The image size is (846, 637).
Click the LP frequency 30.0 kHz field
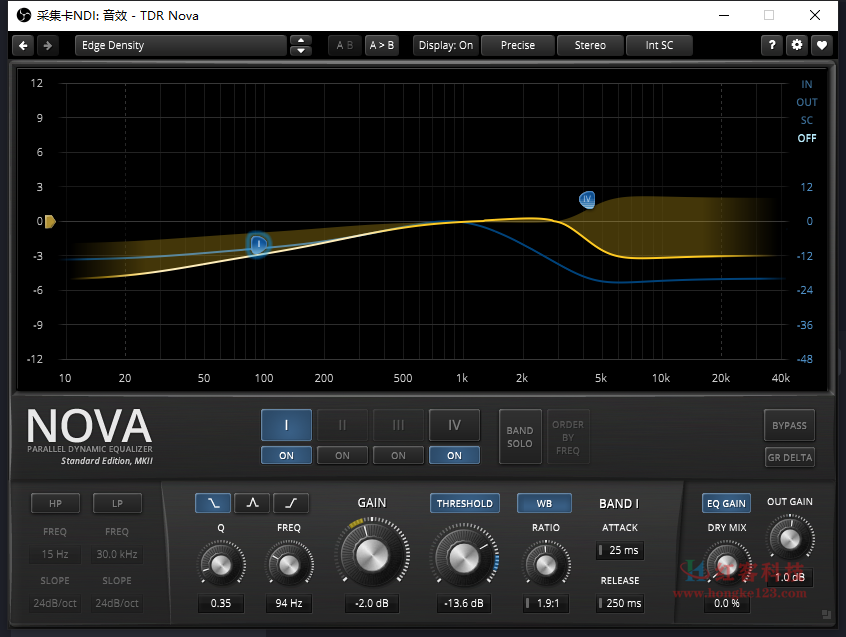click(x=117, y=554)
